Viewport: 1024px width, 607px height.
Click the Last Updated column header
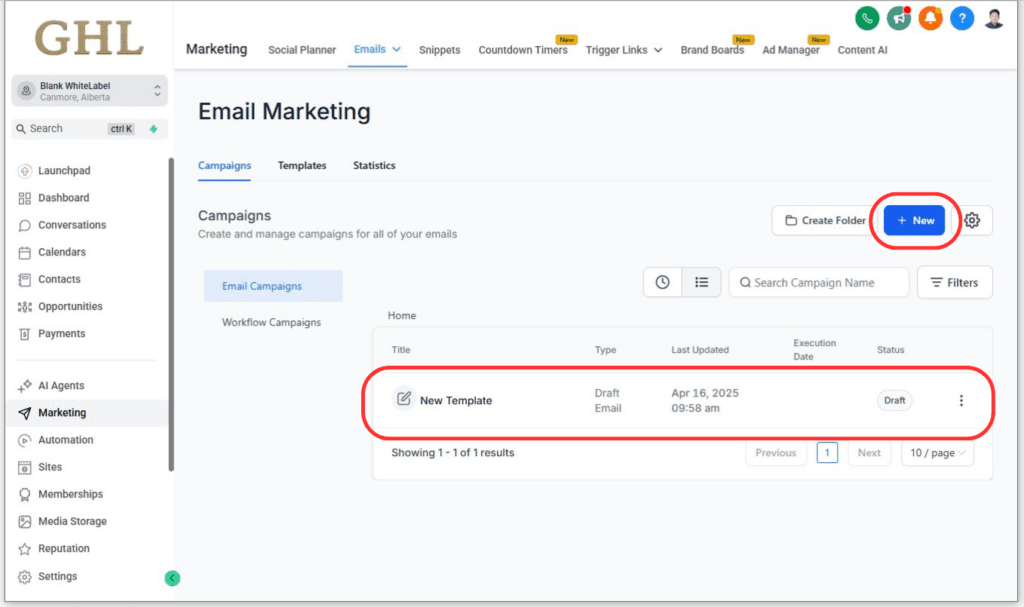(700, 350)
